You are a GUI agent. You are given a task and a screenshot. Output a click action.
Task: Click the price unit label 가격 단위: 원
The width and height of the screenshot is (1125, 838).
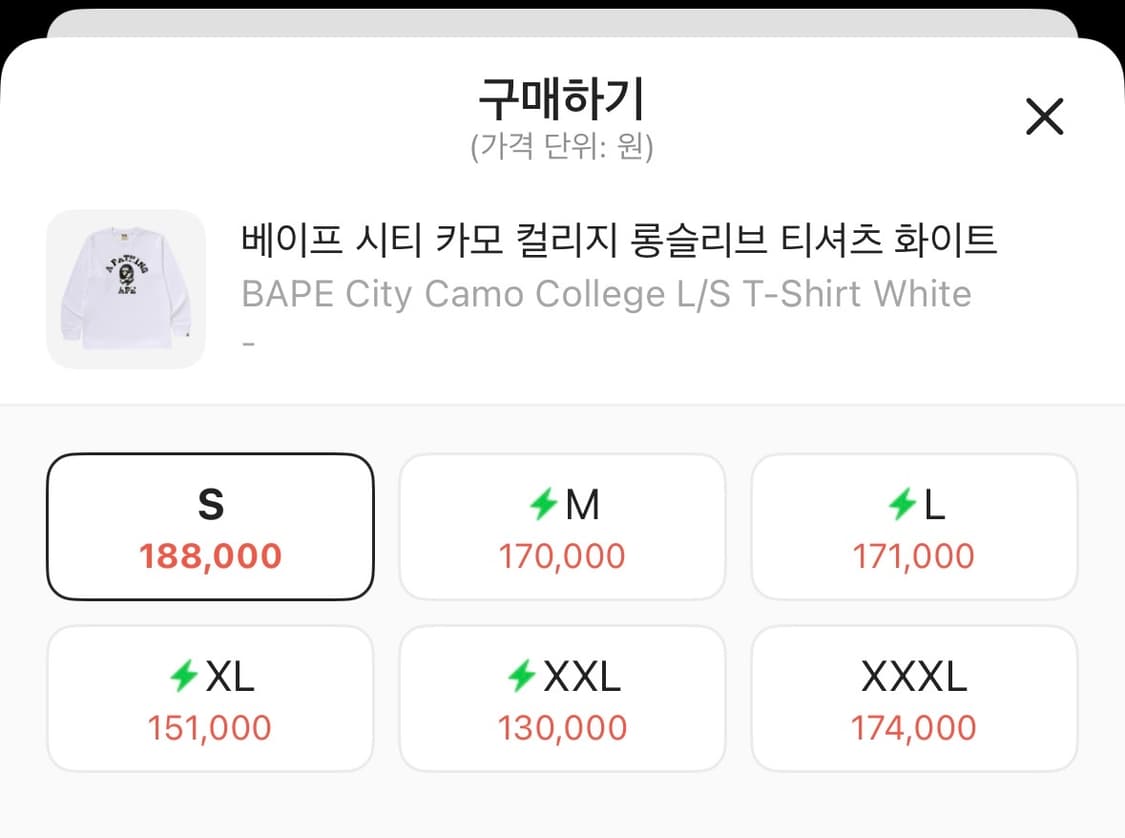(x=562, y=147)
